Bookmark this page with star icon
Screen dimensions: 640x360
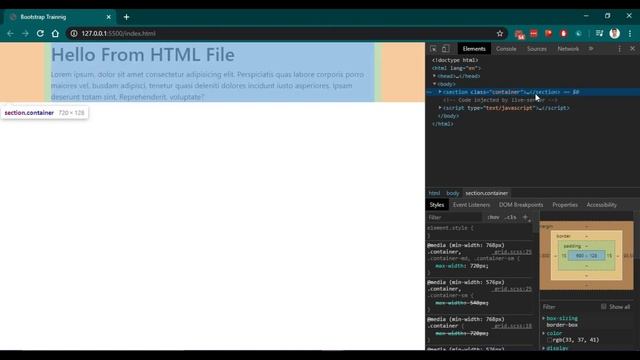click(x=500, y=33)
